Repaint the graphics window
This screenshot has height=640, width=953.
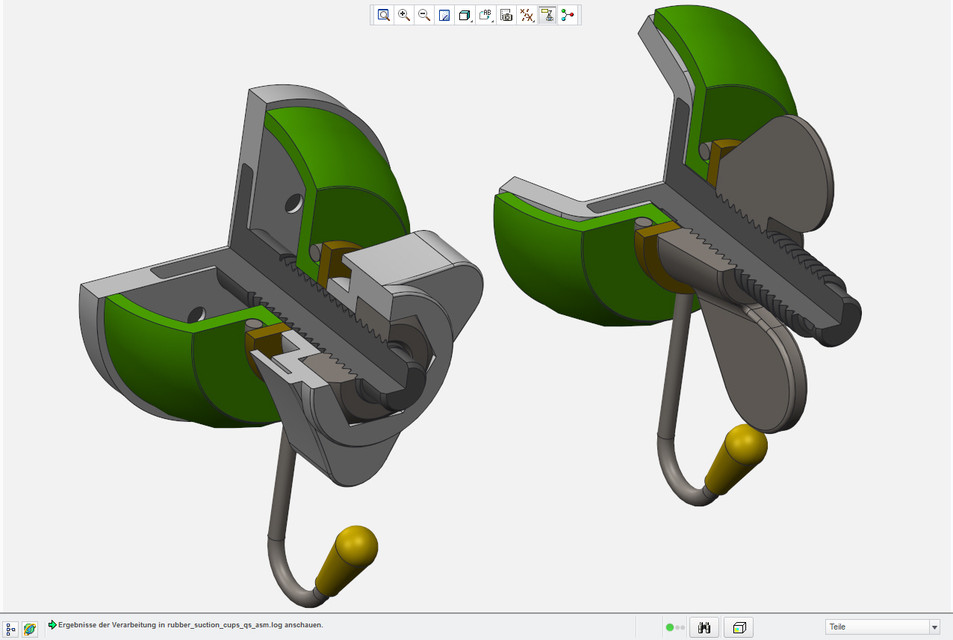445,15
